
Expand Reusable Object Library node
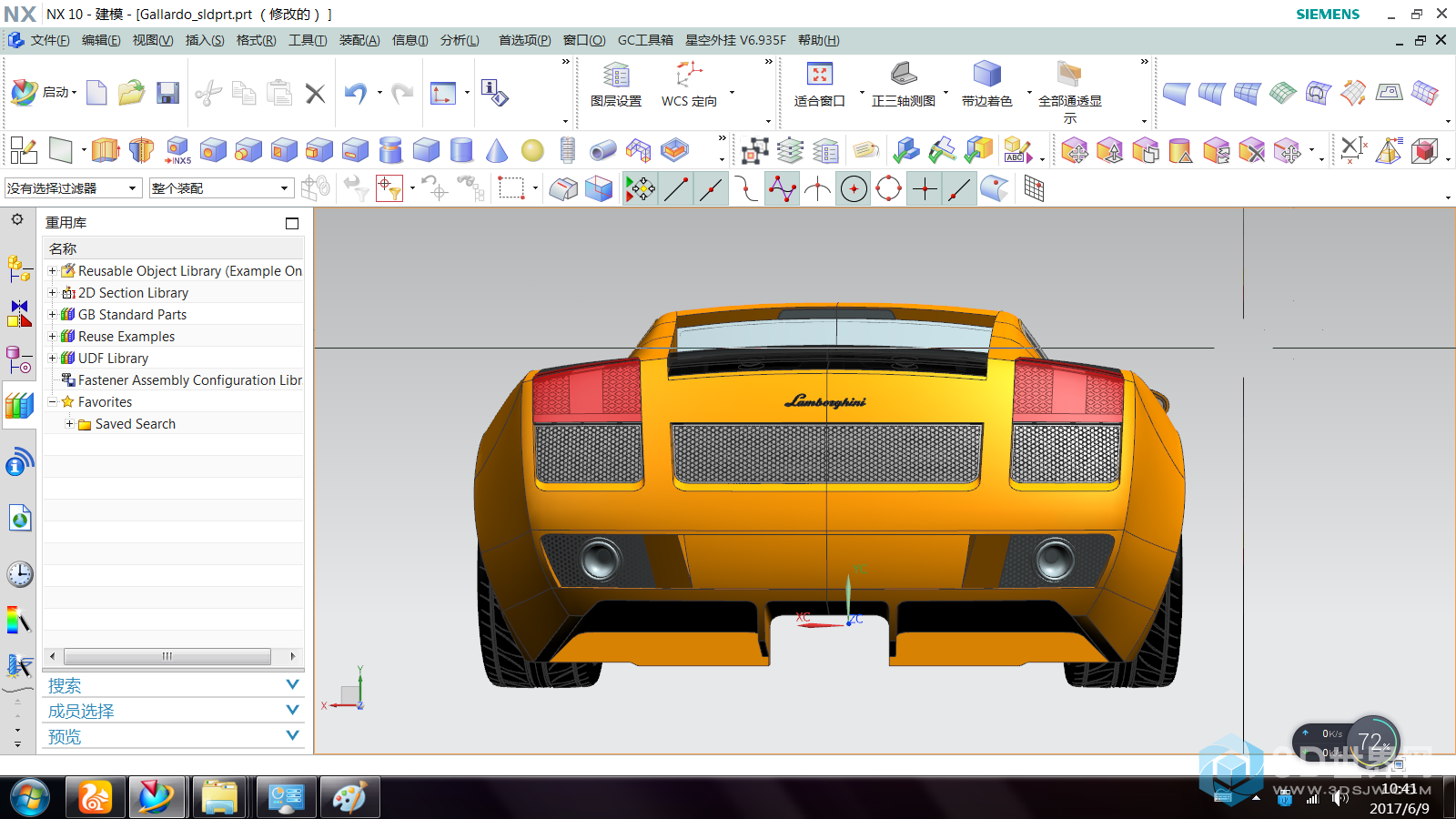pos(52,271)
